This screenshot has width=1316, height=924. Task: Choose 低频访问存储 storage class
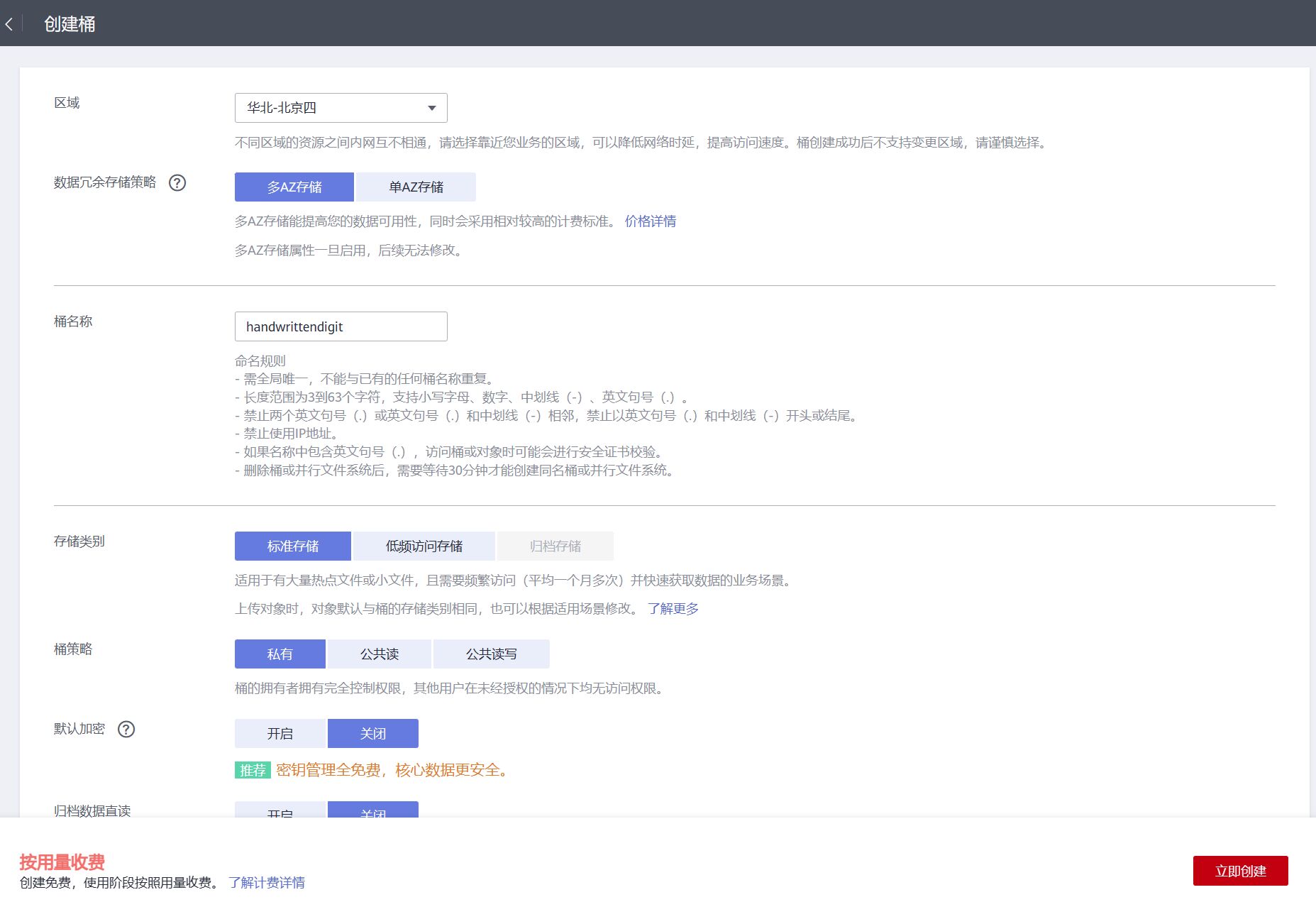(x=424, y=546)
